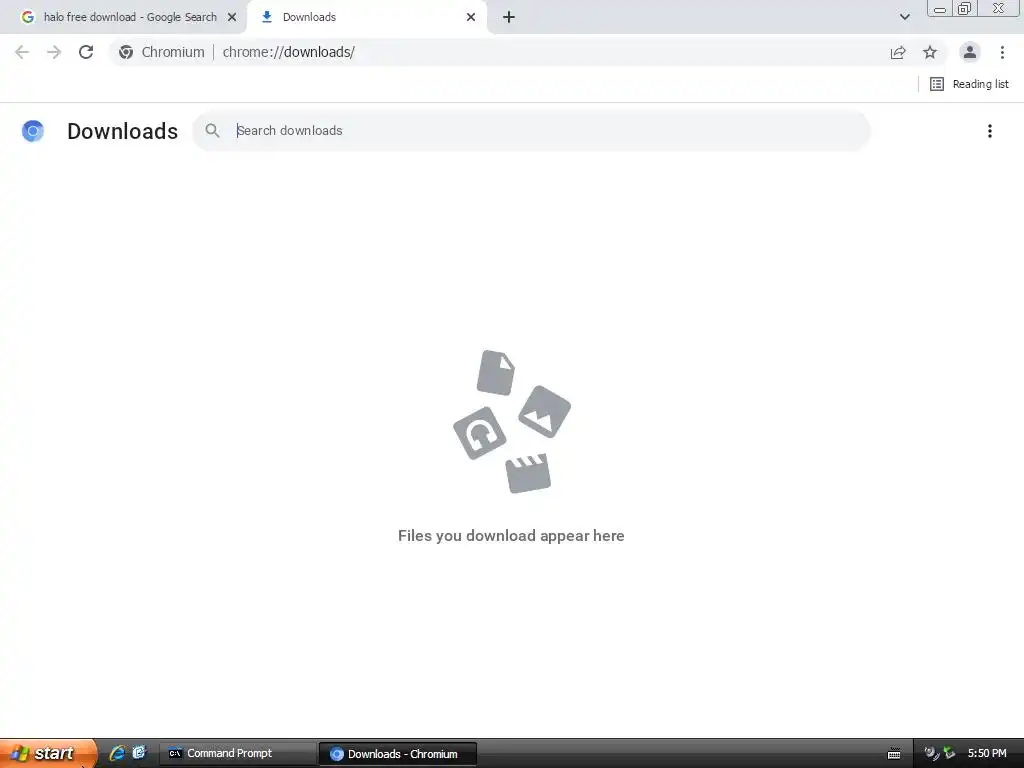Open the Downloads page more actions menu

[x=990, y=131]
